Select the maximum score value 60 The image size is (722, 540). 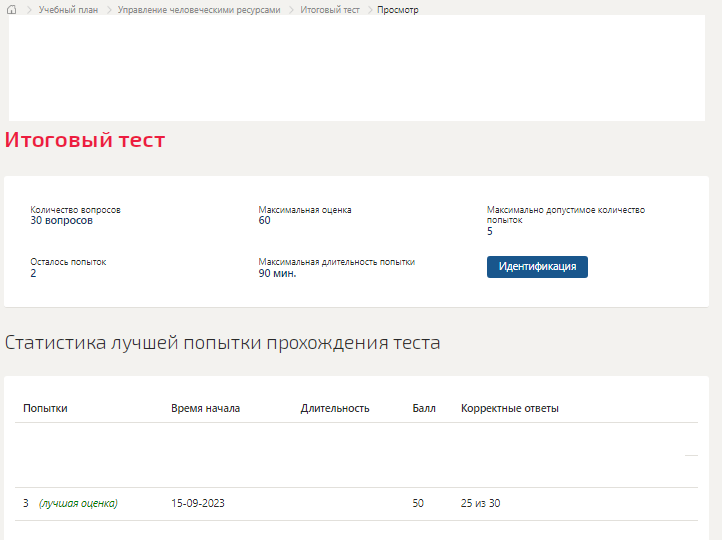pyautogui.click(x=264, y=221)
